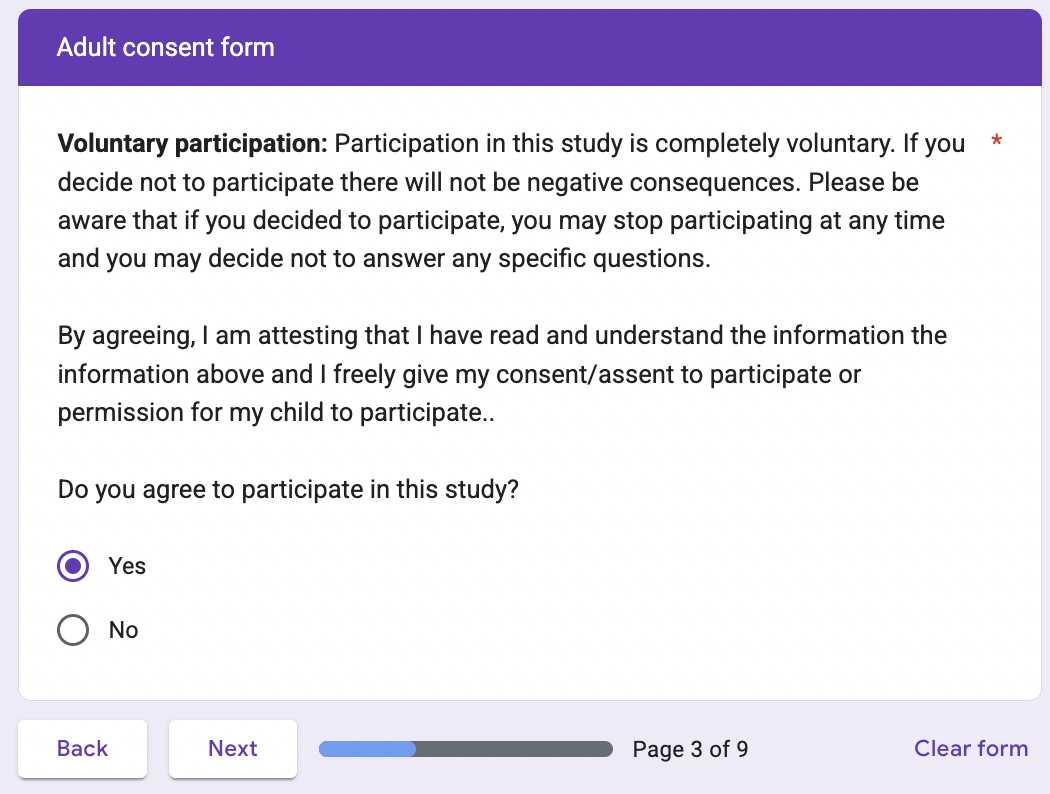Choose the No radio option
Image resolution: width=1050 pixels, height=794 pixels.
click(x=73, y=630)
